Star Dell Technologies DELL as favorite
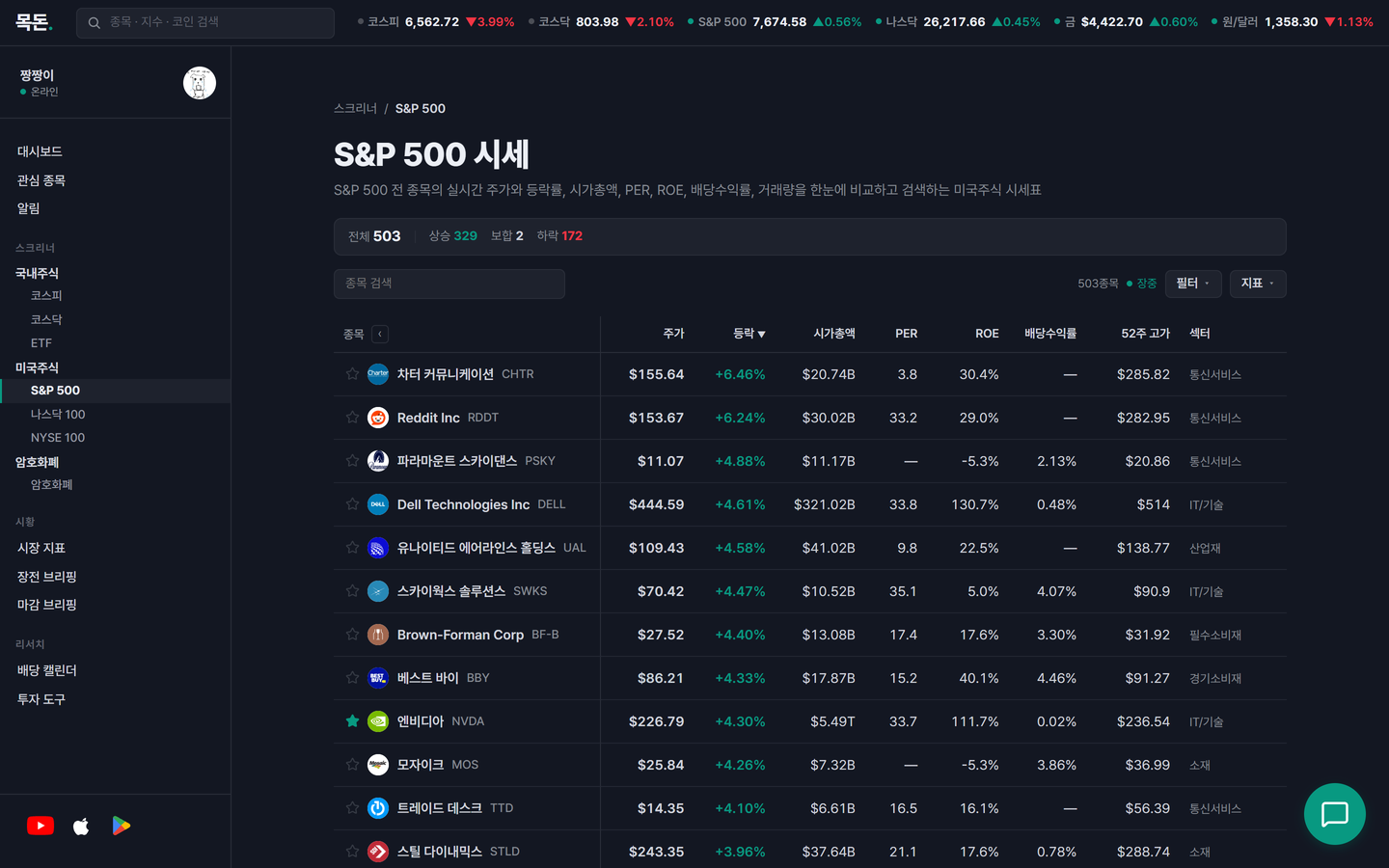This screenshot has height=868, width=1389. point(352,504)
